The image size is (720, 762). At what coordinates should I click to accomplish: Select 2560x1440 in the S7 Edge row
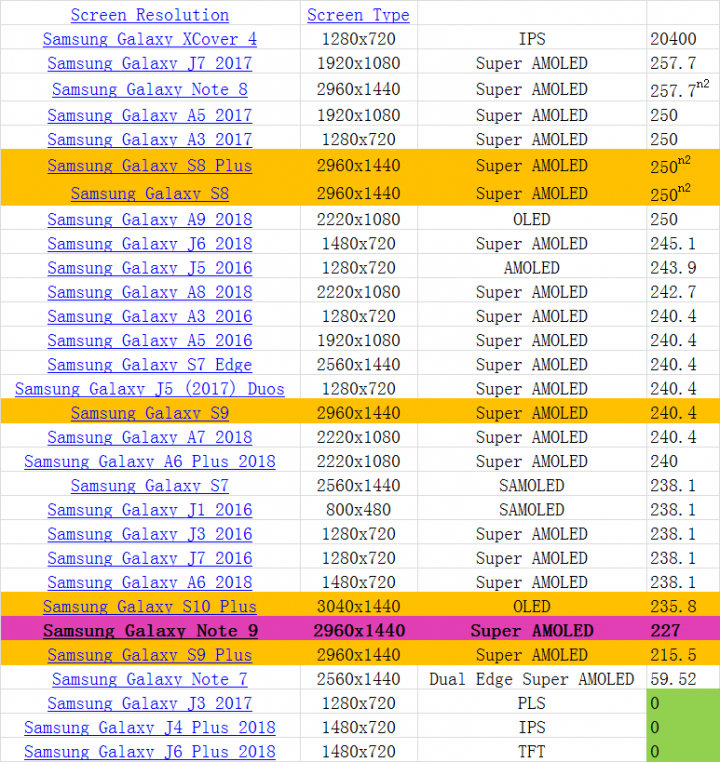point(359,365)
